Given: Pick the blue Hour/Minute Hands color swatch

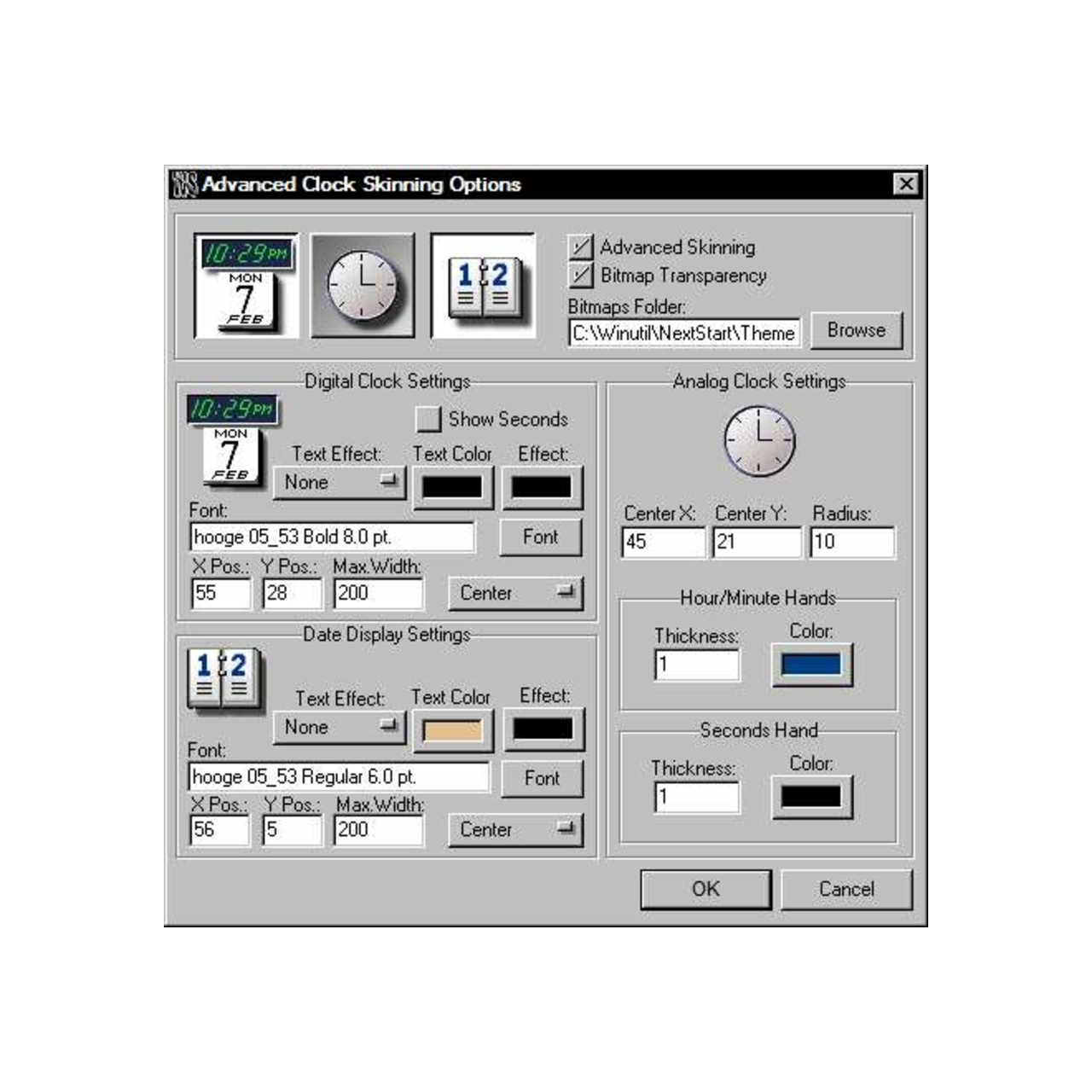Looking at the screenshot, I should pyautogui.click(x=811, y=665).
